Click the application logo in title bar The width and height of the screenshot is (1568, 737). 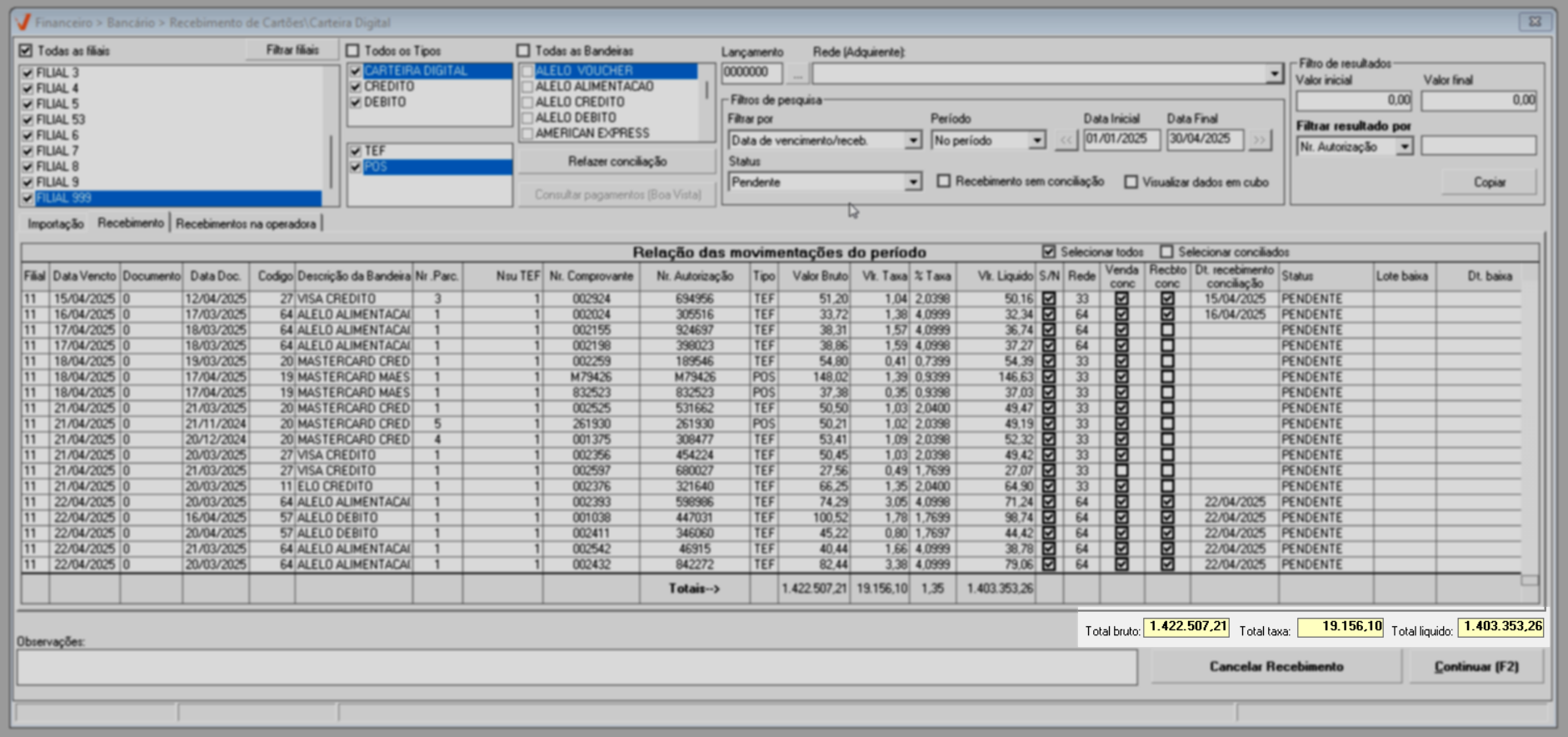23,23
